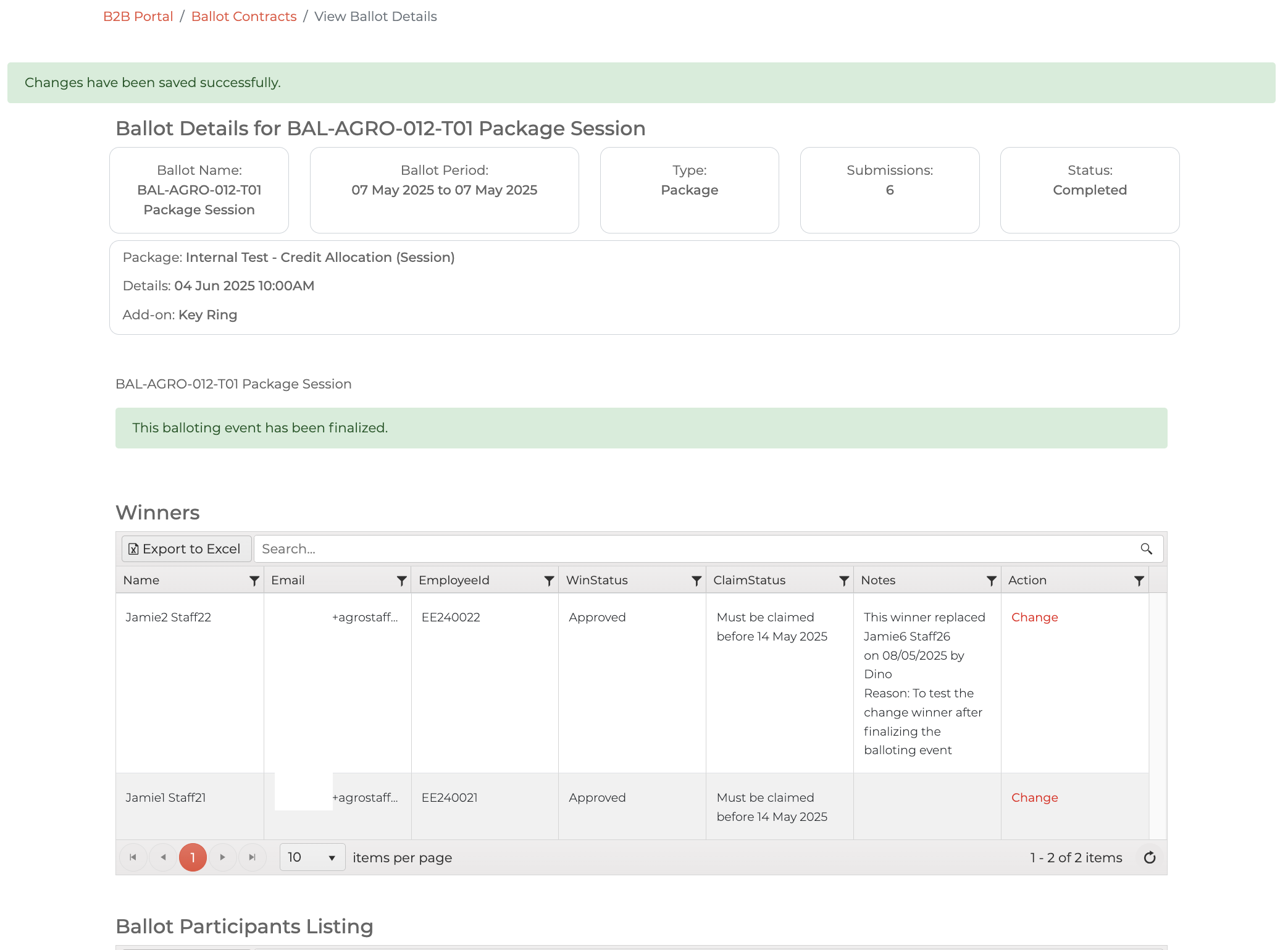Click Export to Excel button
Image resolution: width=1288 pixels, height=950 pixels.
[186, 549]
